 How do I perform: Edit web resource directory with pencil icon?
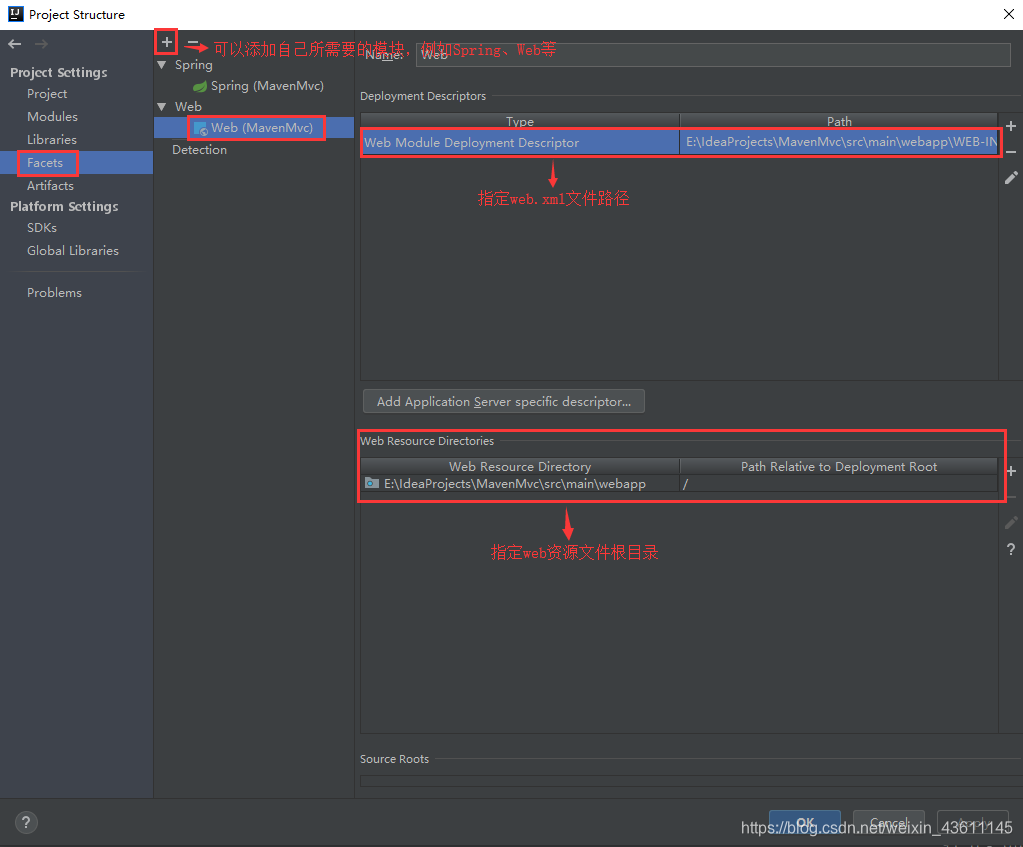(x=1011, y=523)
